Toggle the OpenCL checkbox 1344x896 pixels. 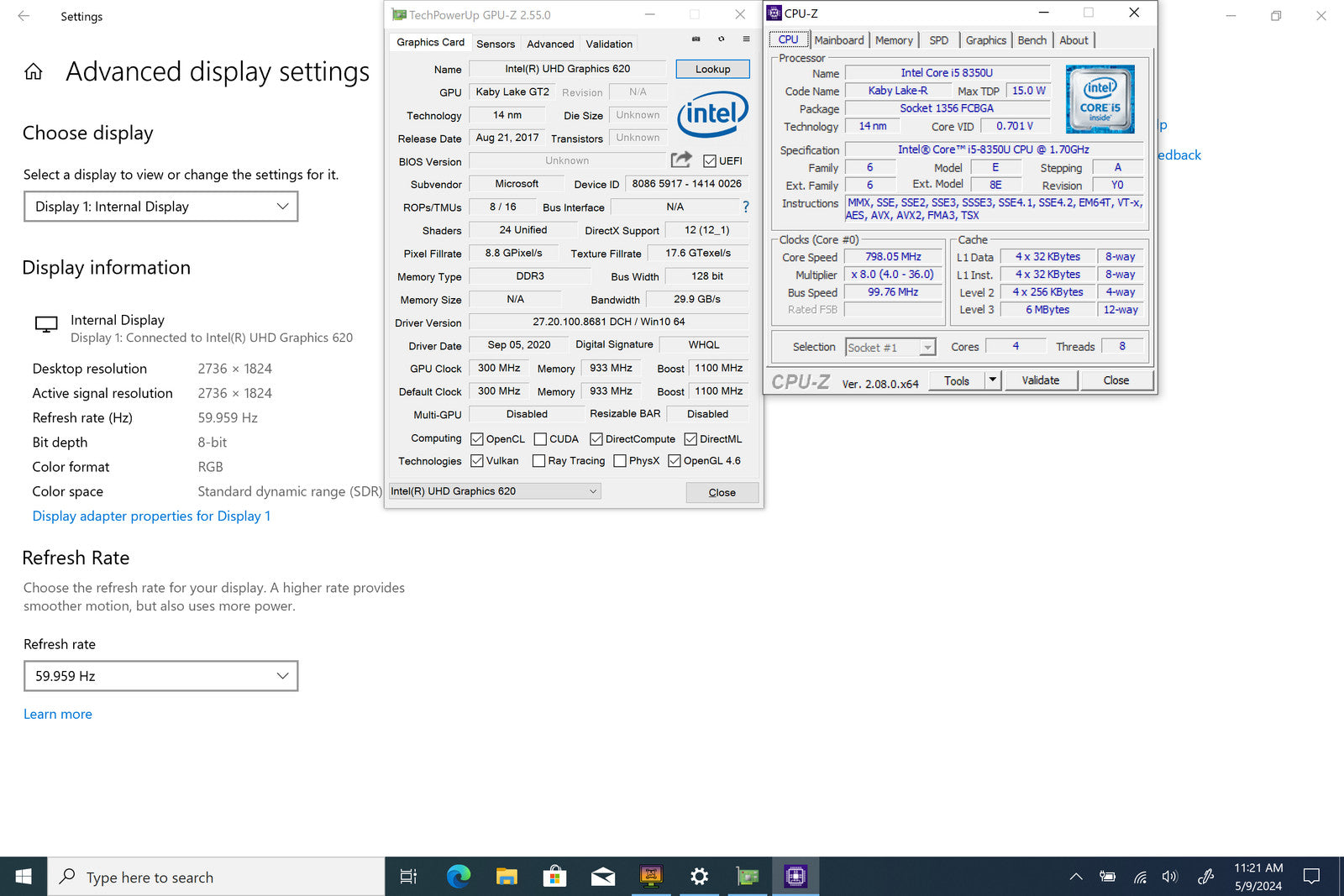coord(477,439)
